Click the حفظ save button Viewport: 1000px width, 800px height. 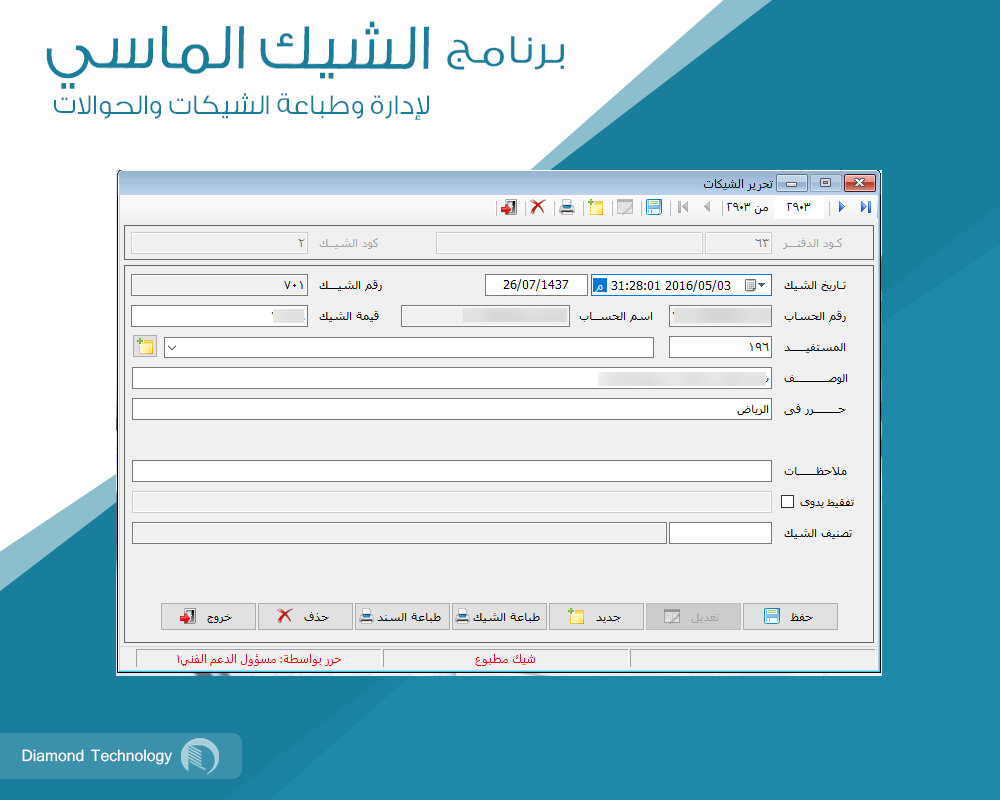(x=790, y=616)
